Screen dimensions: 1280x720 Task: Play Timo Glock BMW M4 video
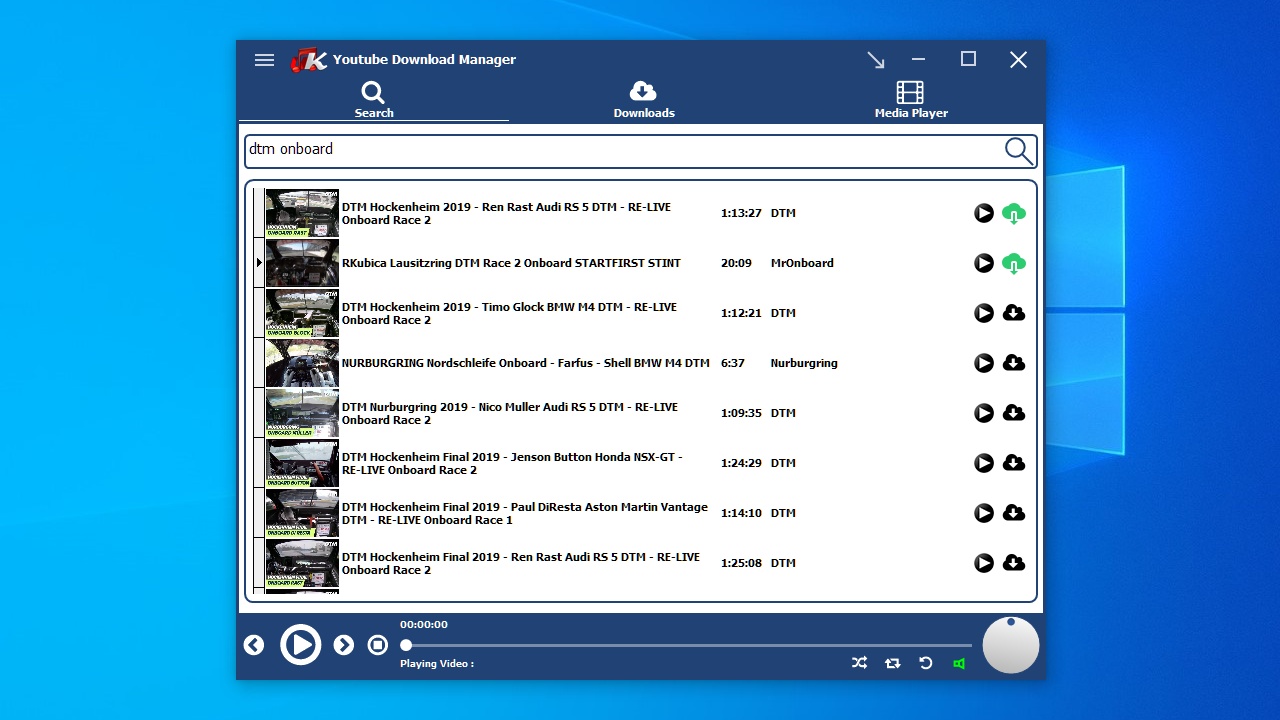(984, 313)
